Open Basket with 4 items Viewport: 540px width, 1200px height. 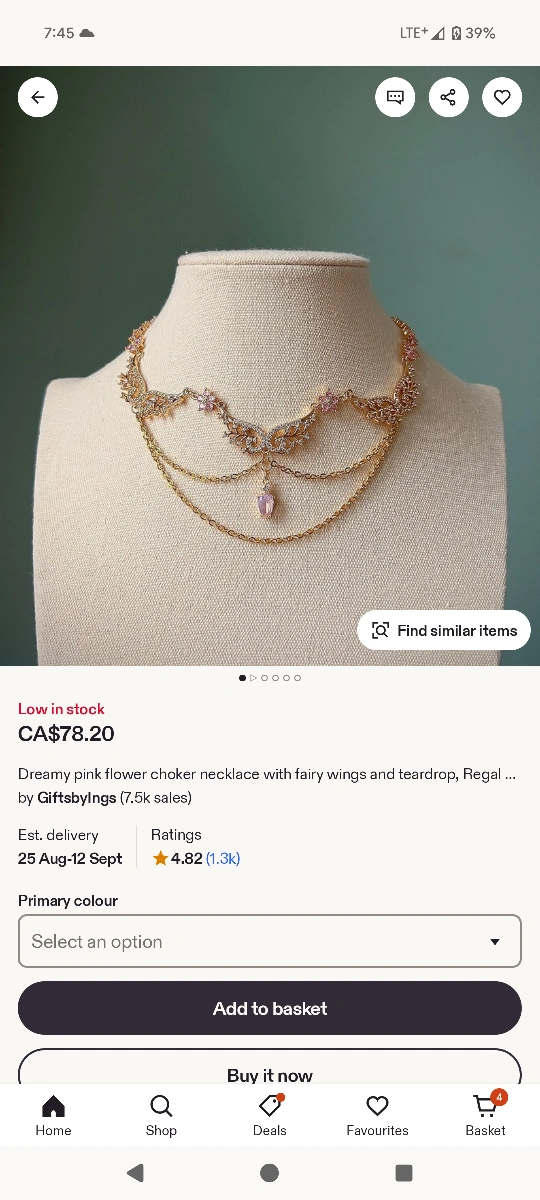(485, 1116)
